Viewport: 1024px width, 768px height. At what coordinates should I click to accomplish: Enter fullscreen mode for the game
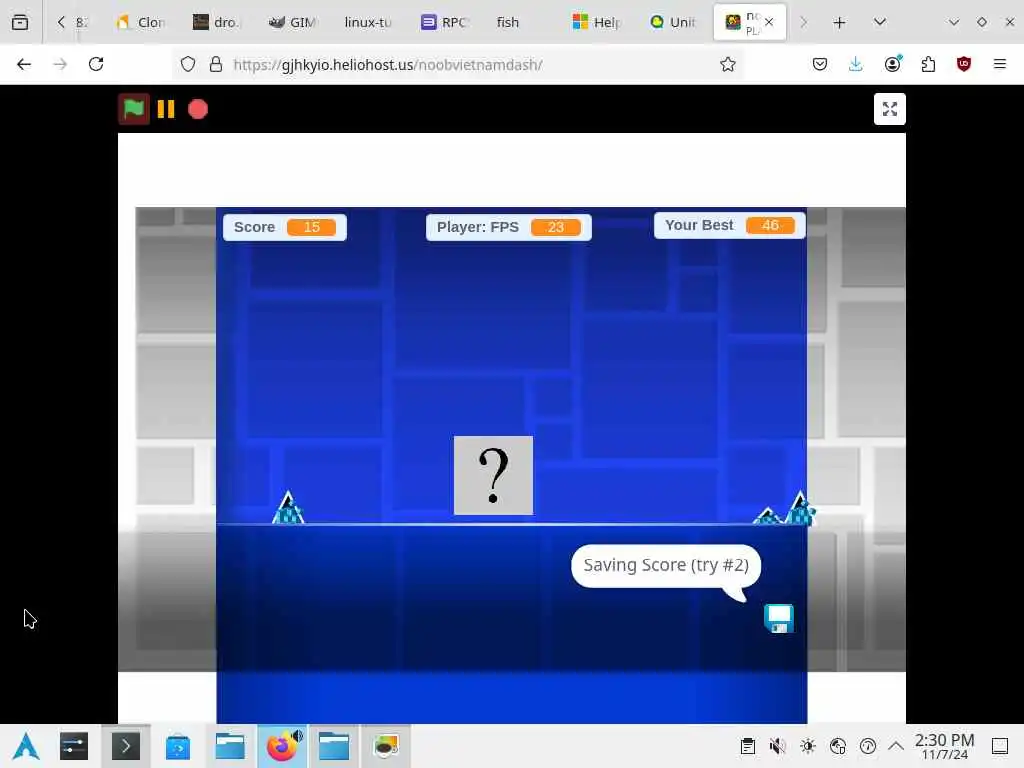click(889, 109)
